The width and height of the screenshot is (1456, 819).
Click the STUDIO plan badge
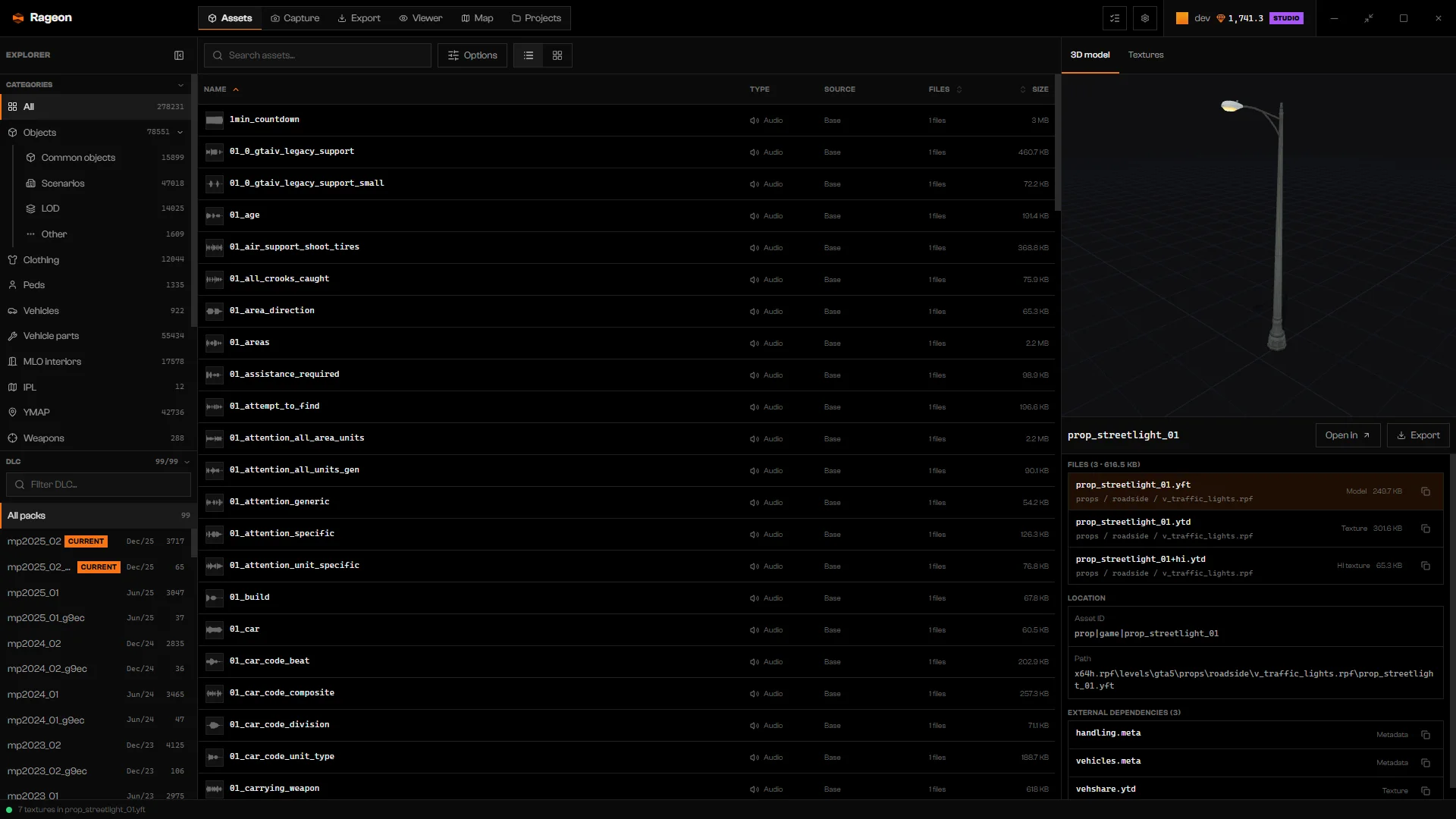coord(1286,18)
